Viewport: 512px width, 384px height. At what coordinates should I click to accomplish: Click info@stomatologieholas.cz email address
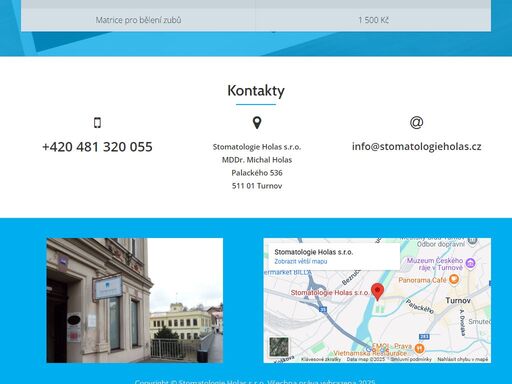tap(416, 146)
